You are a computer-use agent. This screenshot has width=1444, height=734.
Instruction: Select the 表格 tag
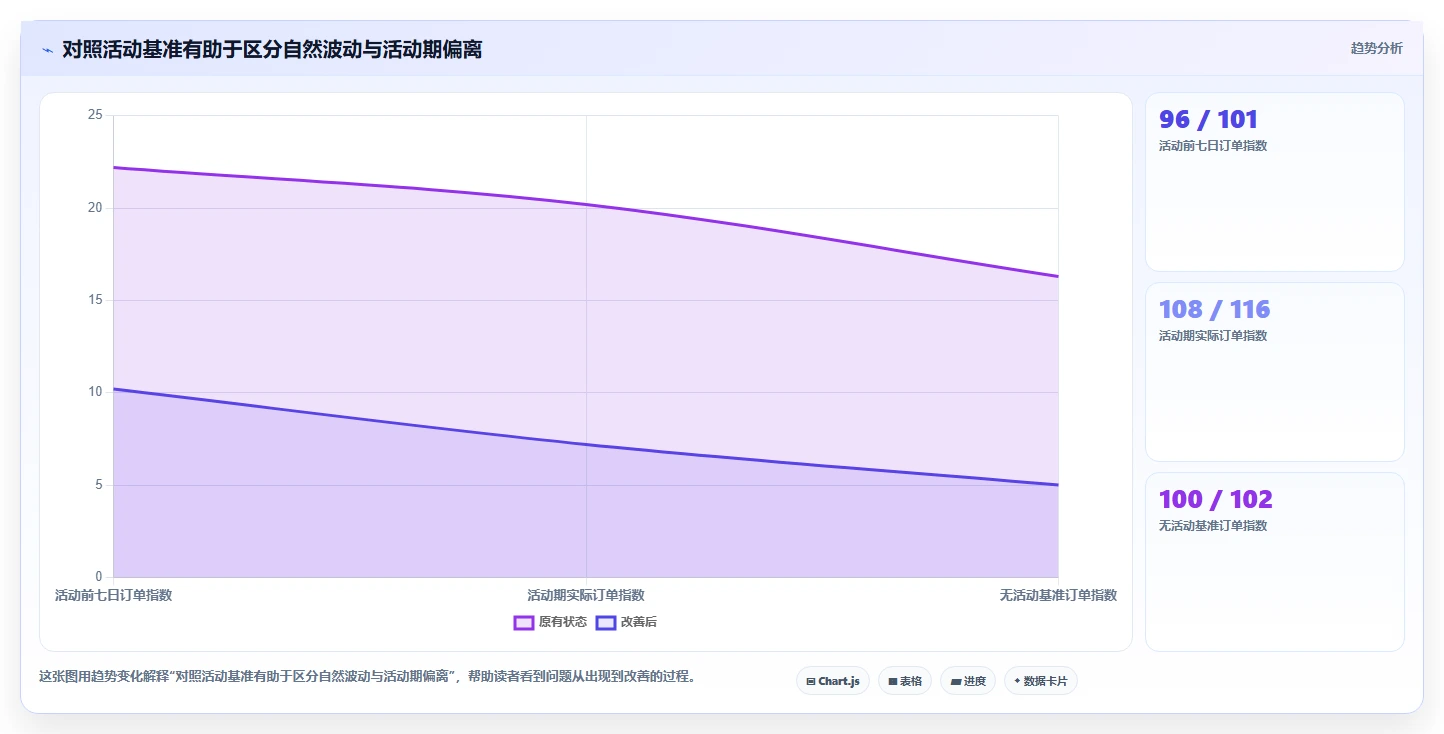(x=905, y=681)
